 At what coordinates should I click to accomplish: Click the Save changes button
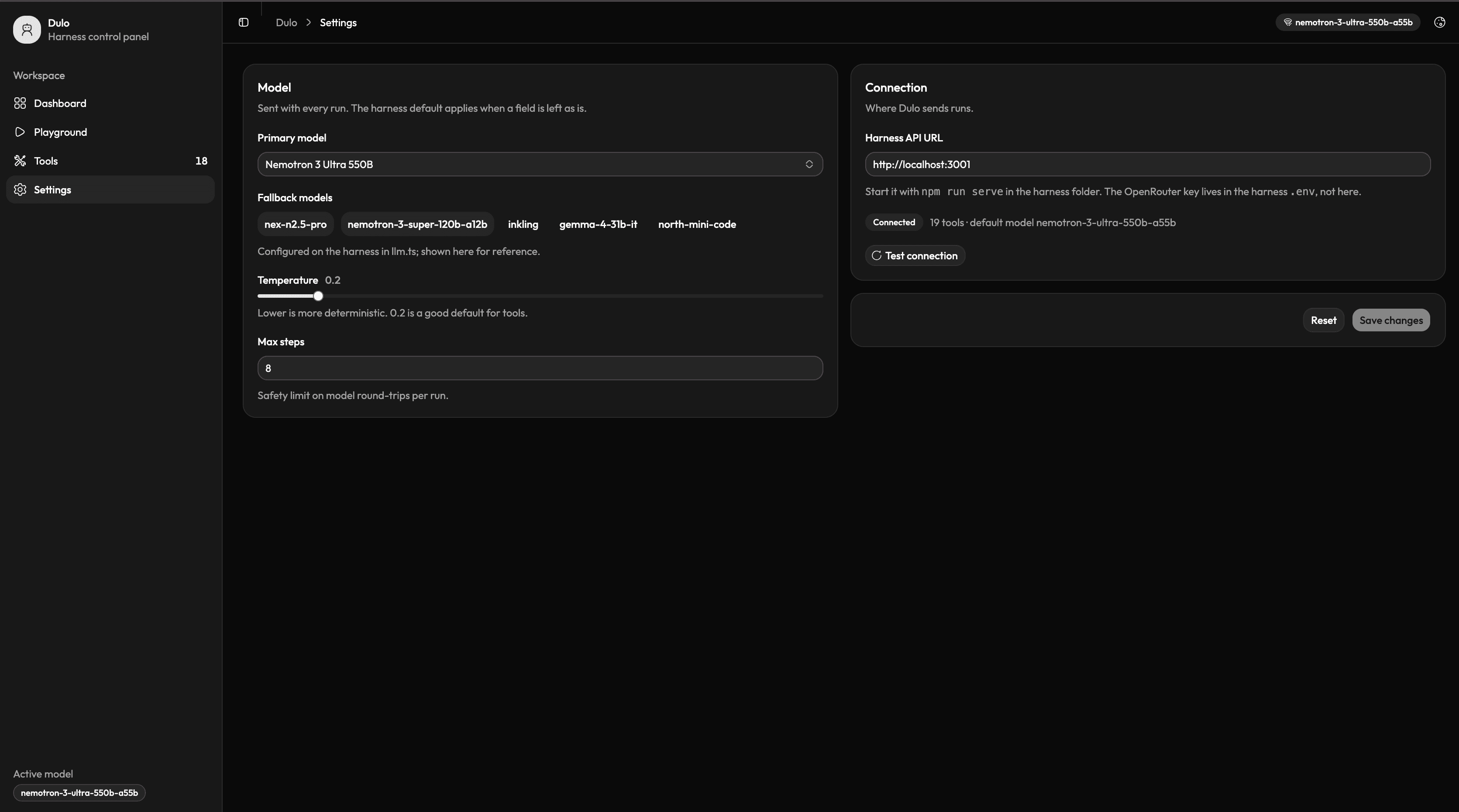1391,320
